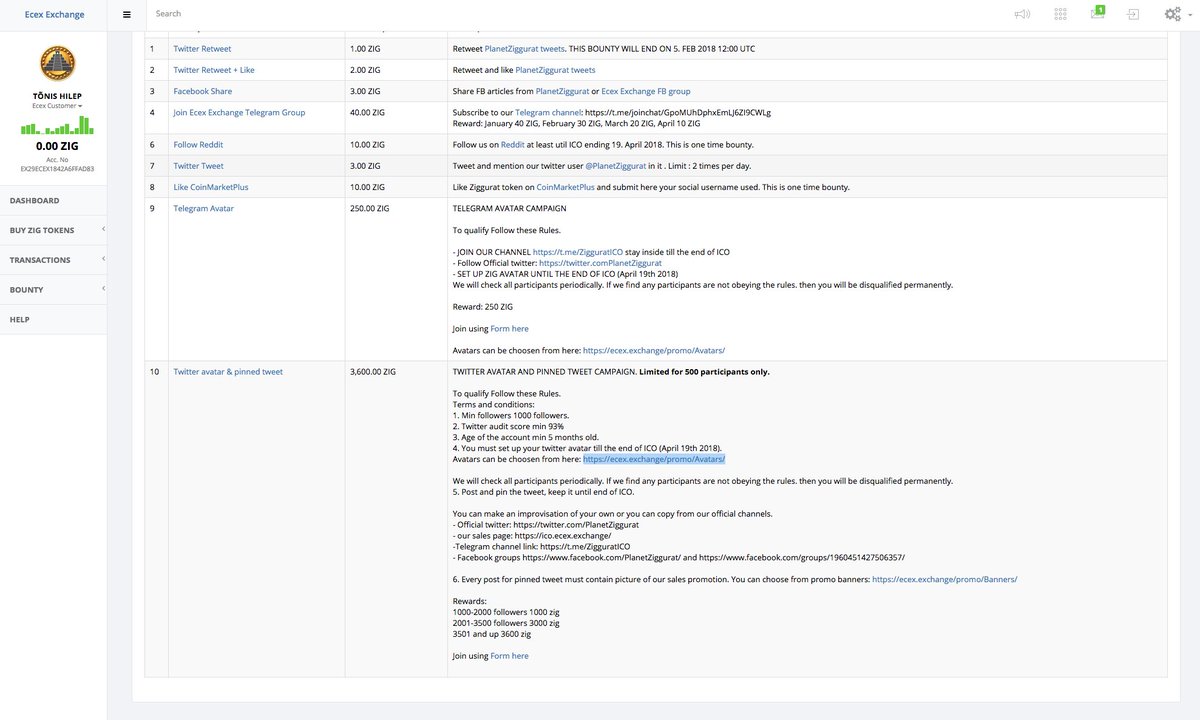
Task: Click the 'Limited for 500 participants only.' text
Action: [704, 372]
